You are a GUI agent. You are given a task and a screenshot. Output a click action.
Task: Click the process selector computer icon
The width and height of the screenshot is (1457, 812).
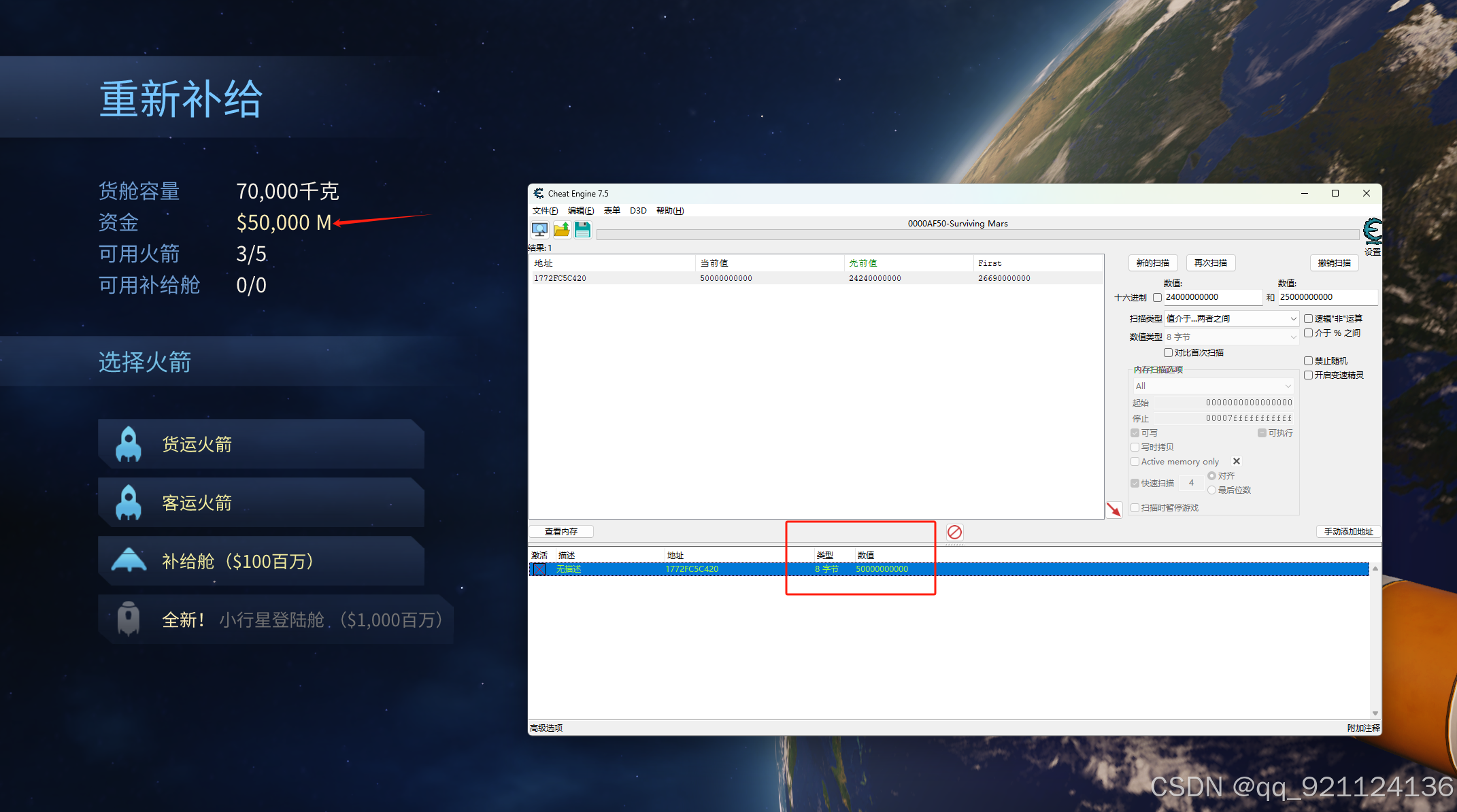coord(539,230)
